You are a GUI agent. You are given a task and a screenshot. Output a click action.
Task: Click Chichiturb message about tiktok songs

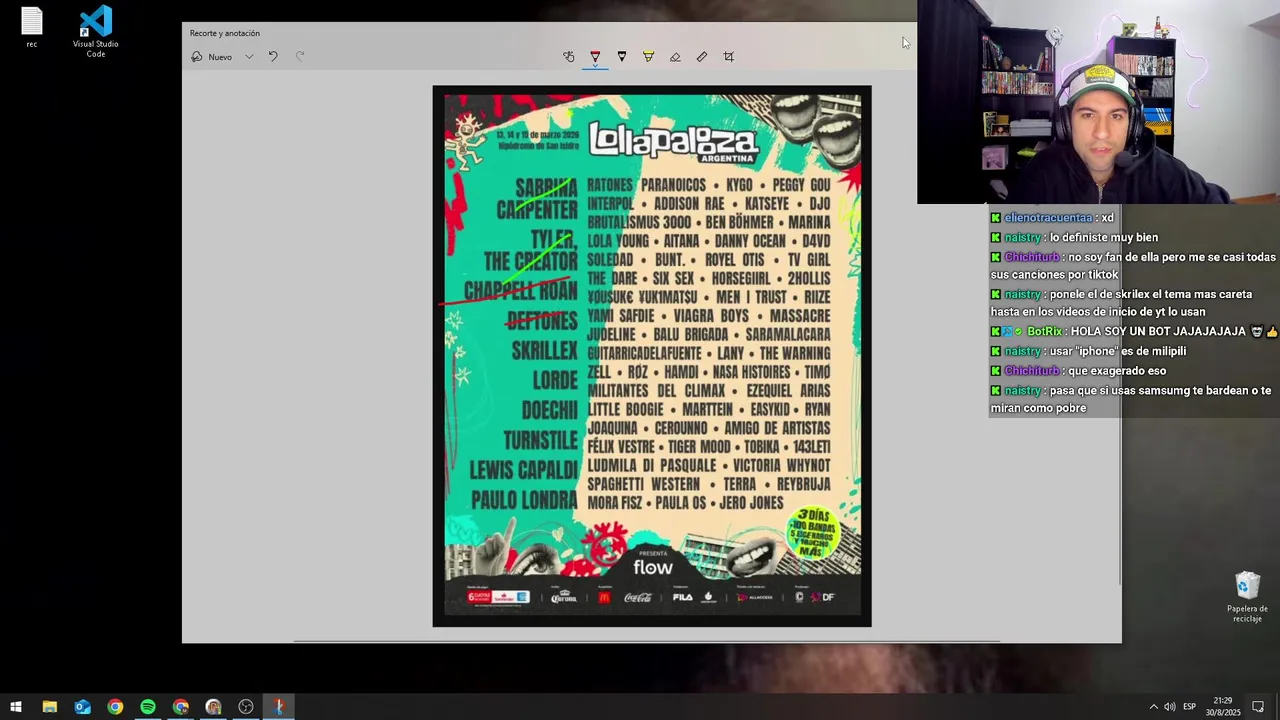coord(1133,265)
